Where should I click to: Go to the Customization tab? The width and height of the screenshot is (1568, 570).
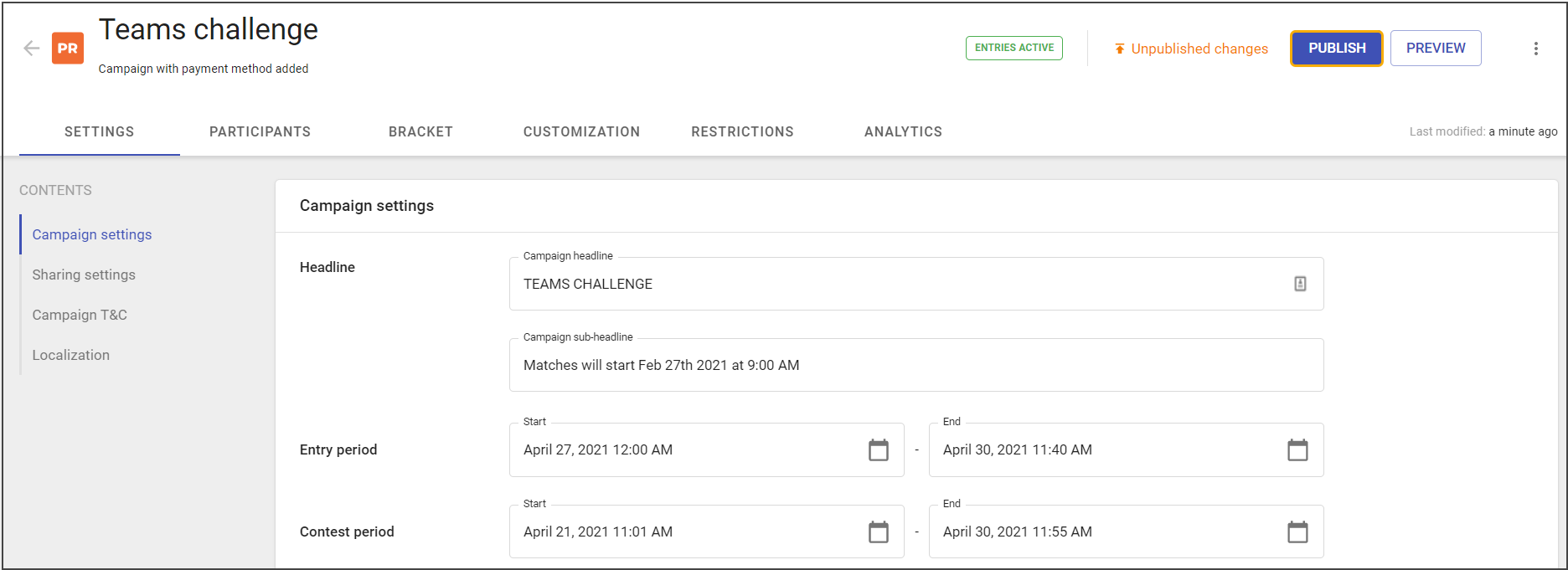click(581, 131)
